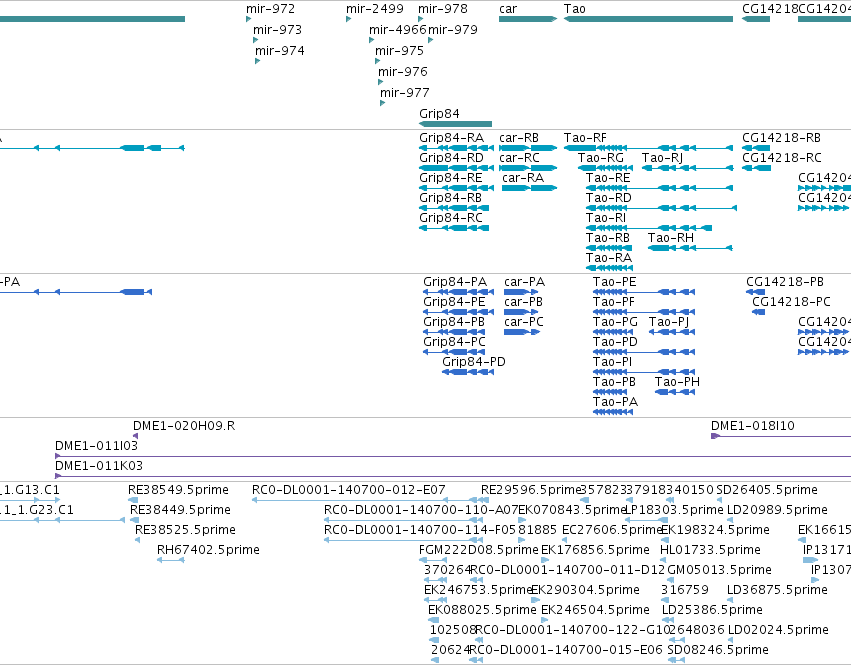Screen dimensions: 851x665
Task: Select the Tao-PF protein label
Action: click(x=614, y=302)
